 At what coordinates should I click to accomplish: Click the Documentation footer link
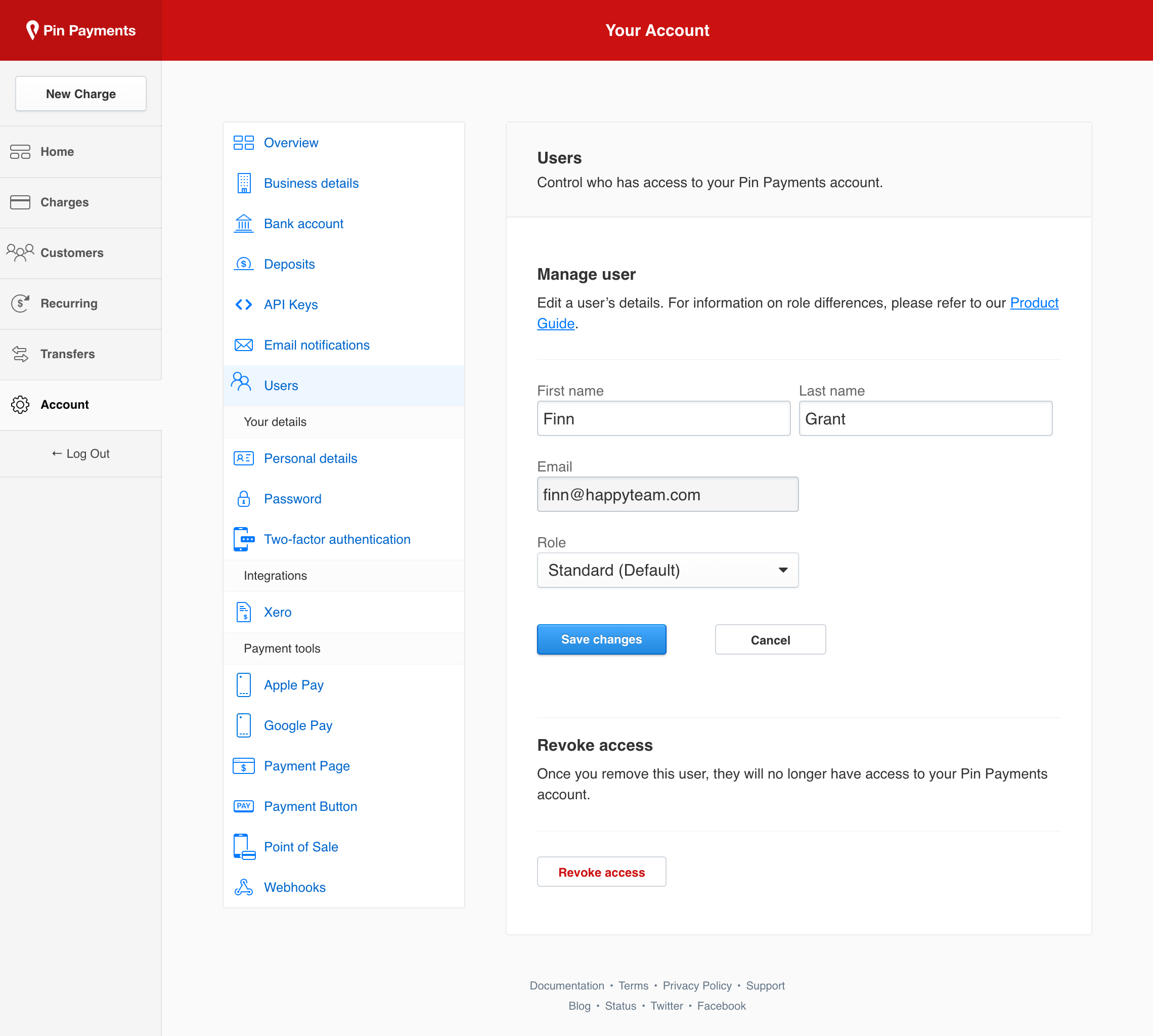click(x=567, y=985)
